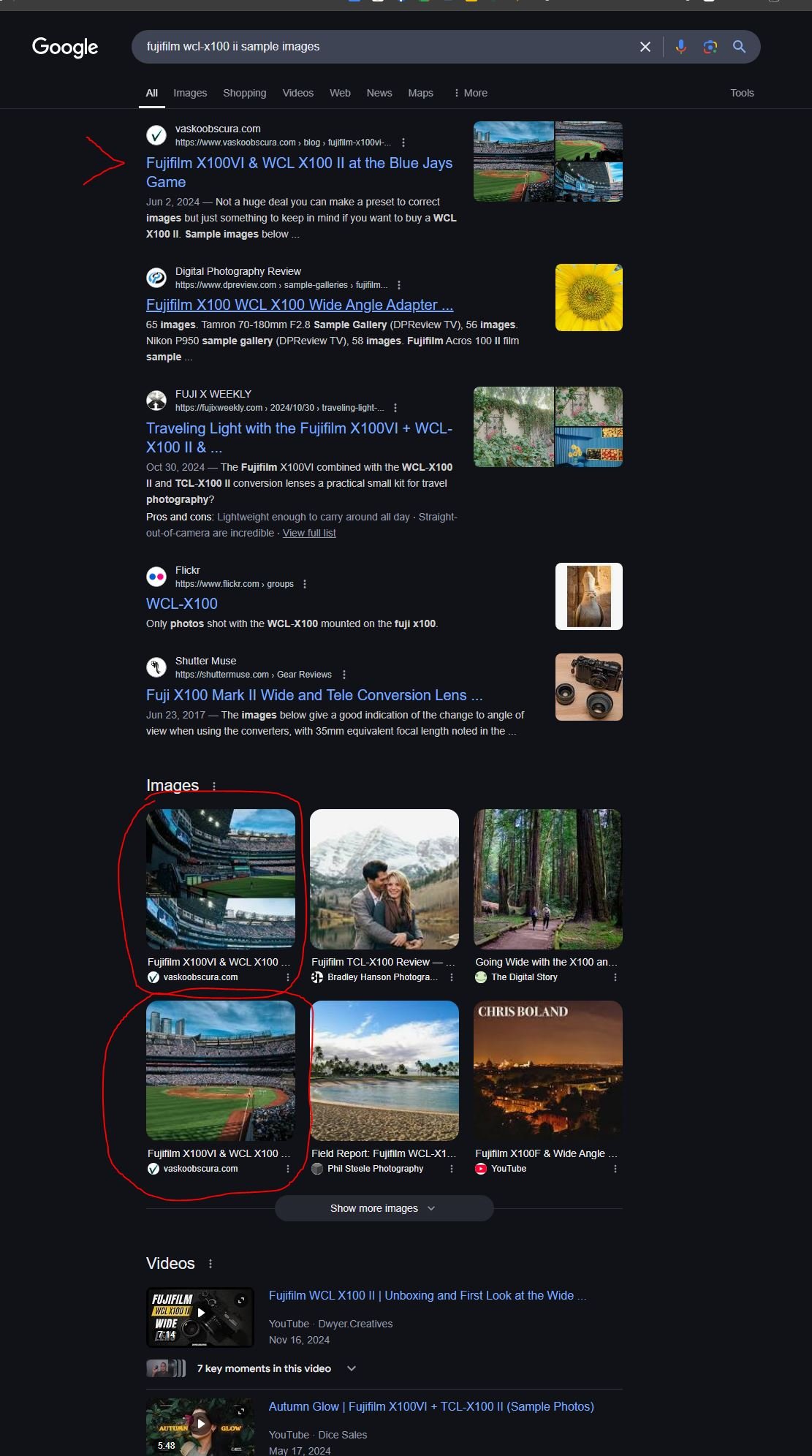
Task: Start voice search with the microphone icon
Action: pyautogui.click(x=680, y=47)
